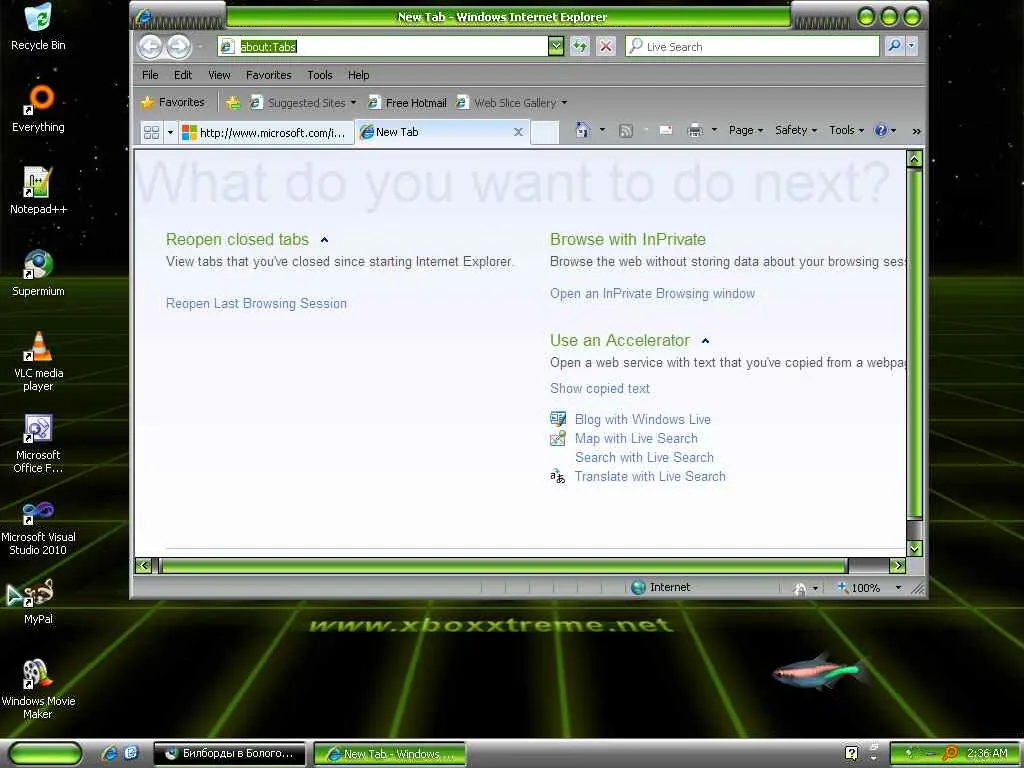
Task: Start a search with the magnifier button
Action: [894, 46]
